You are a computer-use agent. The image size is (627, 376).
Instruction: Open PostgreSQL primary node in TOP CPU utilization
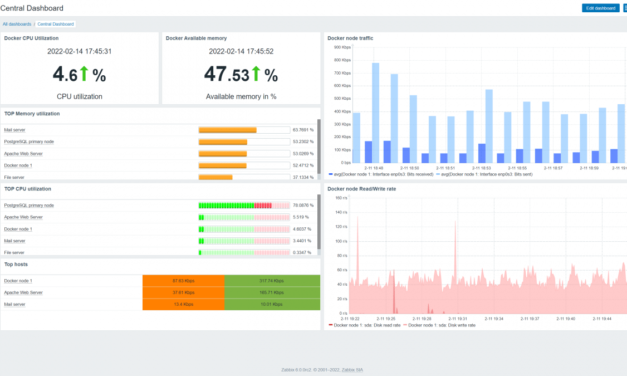pos(29,205)
